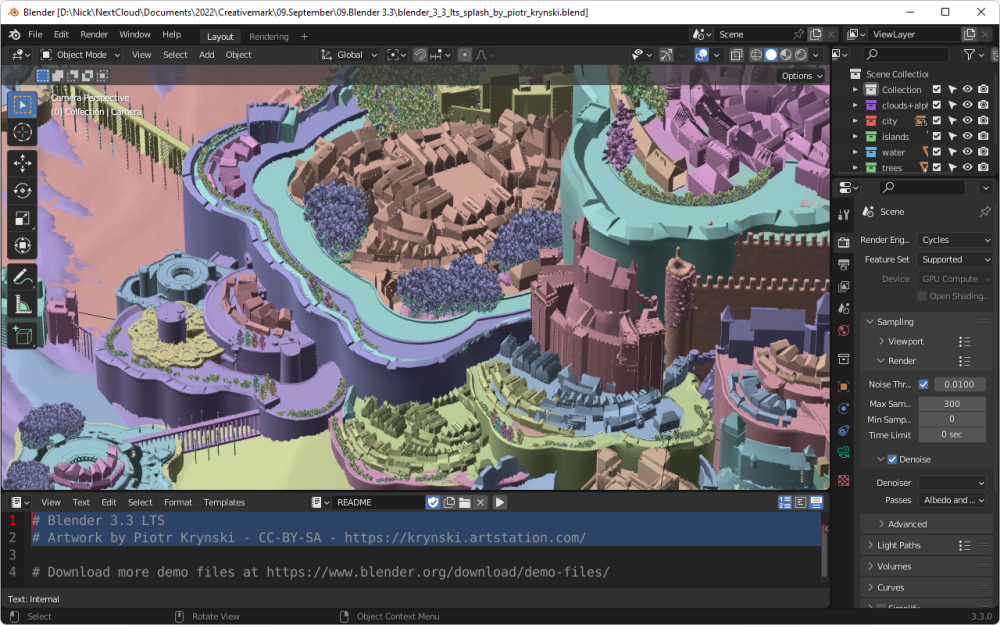Screen dimensions: 1000x625
Task: Open the Templates menu in text editor
Action: point(224,502)
